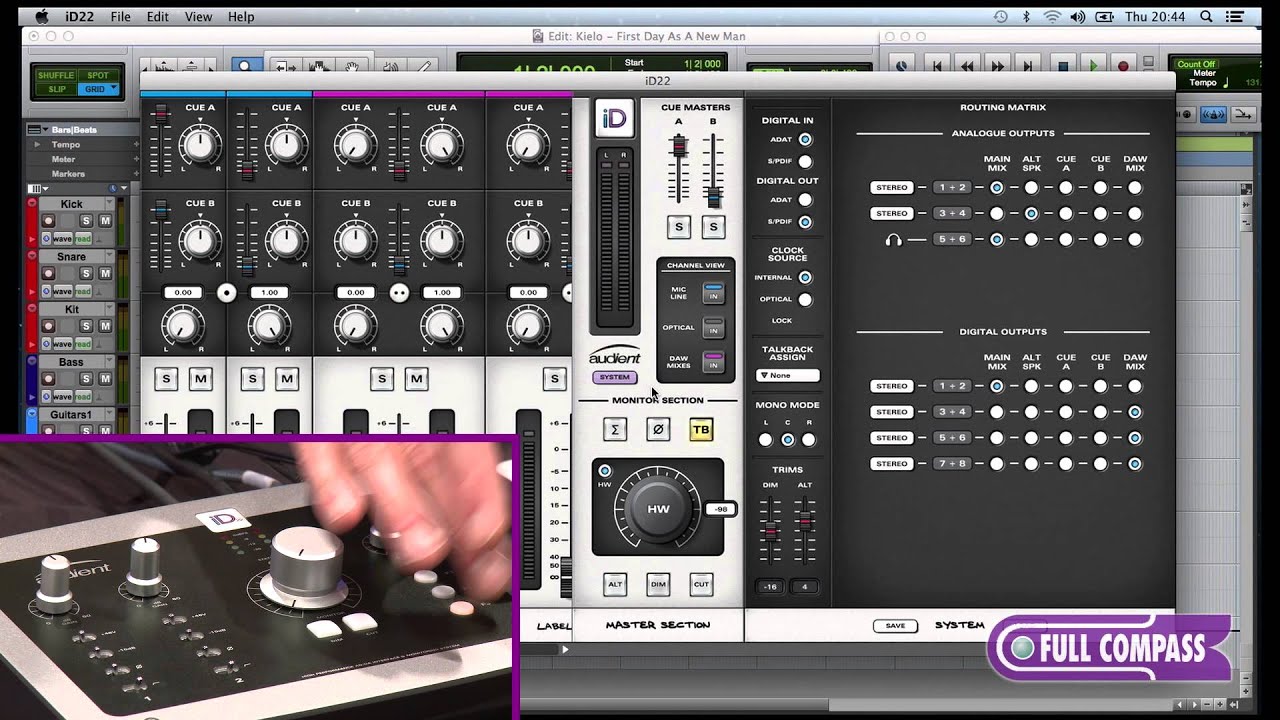Select the Grabber hand tool
This screenshot has height=720, width=1280.
[x=353, y=66]
